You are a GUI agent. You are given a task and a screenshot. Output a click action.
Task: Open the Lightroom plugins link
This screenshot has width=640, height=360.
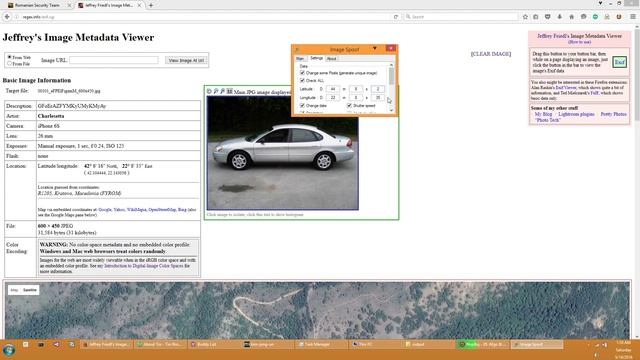(x=576, y=114)
